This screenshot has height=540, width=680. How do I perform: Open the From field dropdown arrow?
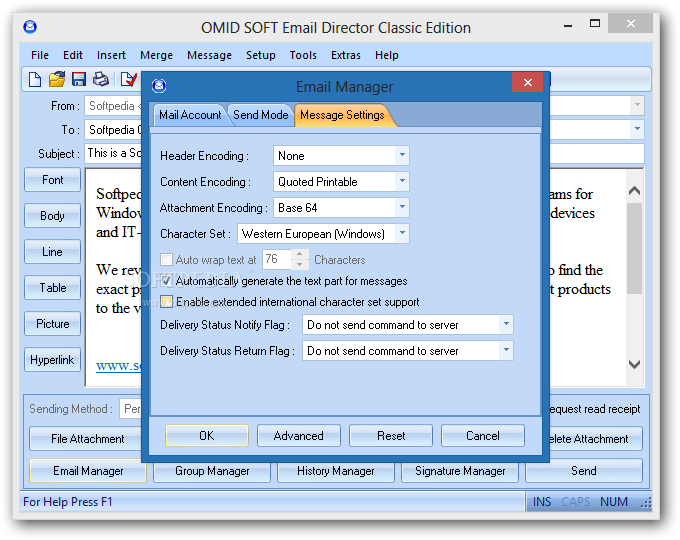pyautogui.click(x=637, y=105)
